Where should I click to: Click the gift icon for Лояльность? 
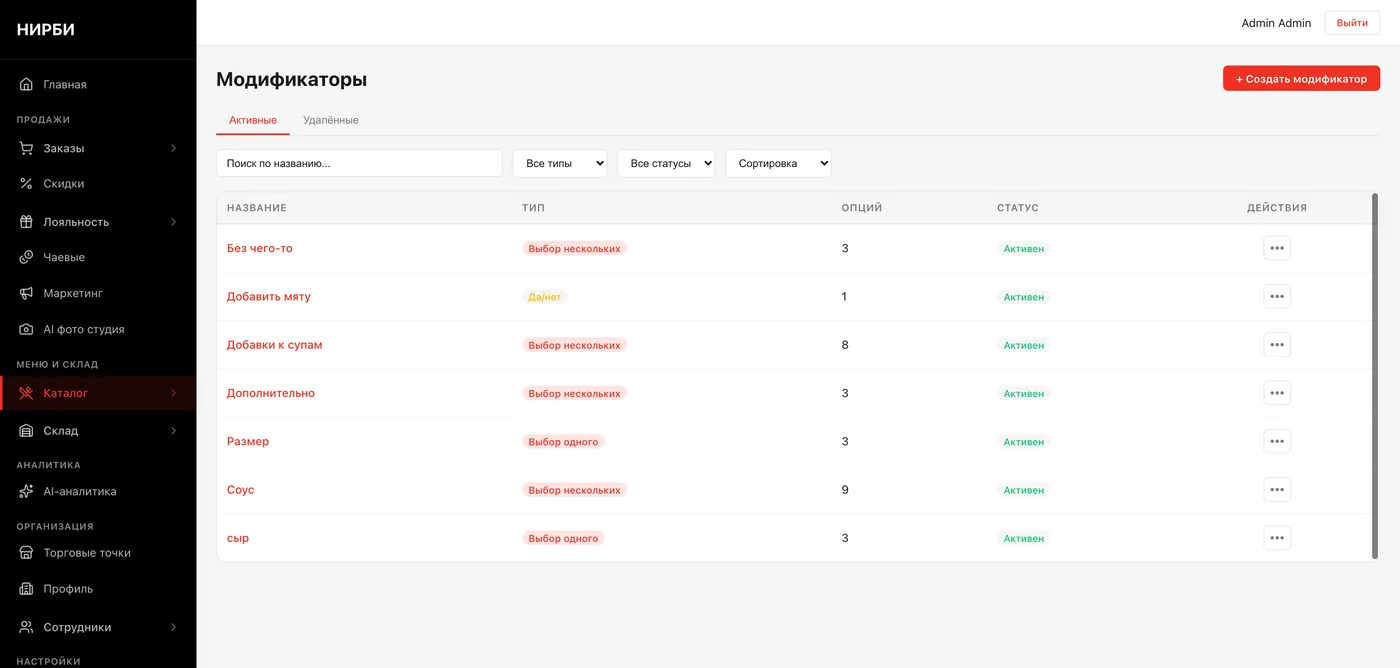pos(27,222)
